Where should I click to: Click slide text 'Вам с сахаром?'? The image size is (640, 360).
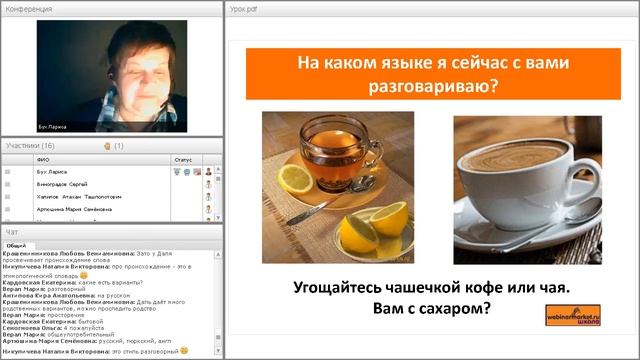[431, 308]
